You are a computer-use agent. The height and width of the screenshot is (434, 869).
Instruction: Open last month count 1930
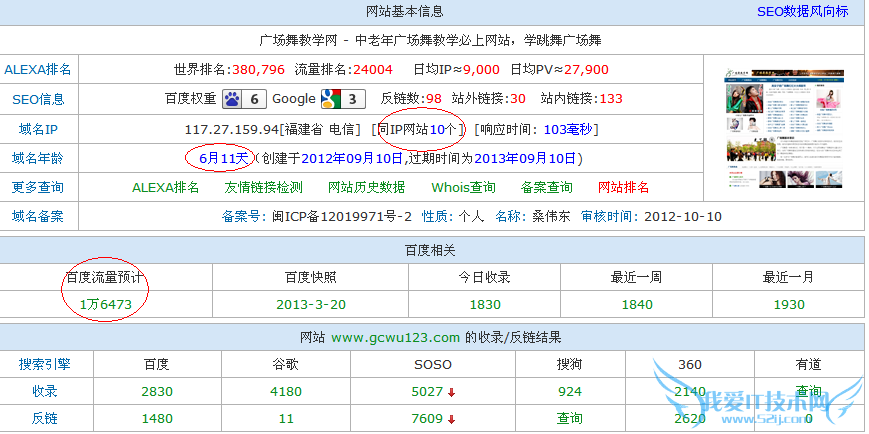point(789,304)
